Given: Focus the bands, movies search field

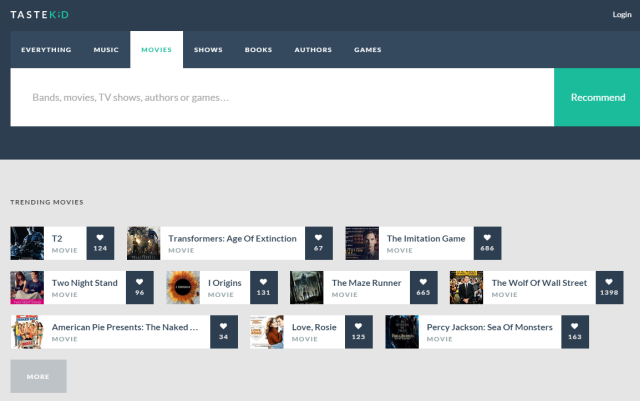Looking at the screenshot, I should click(282, 97).
